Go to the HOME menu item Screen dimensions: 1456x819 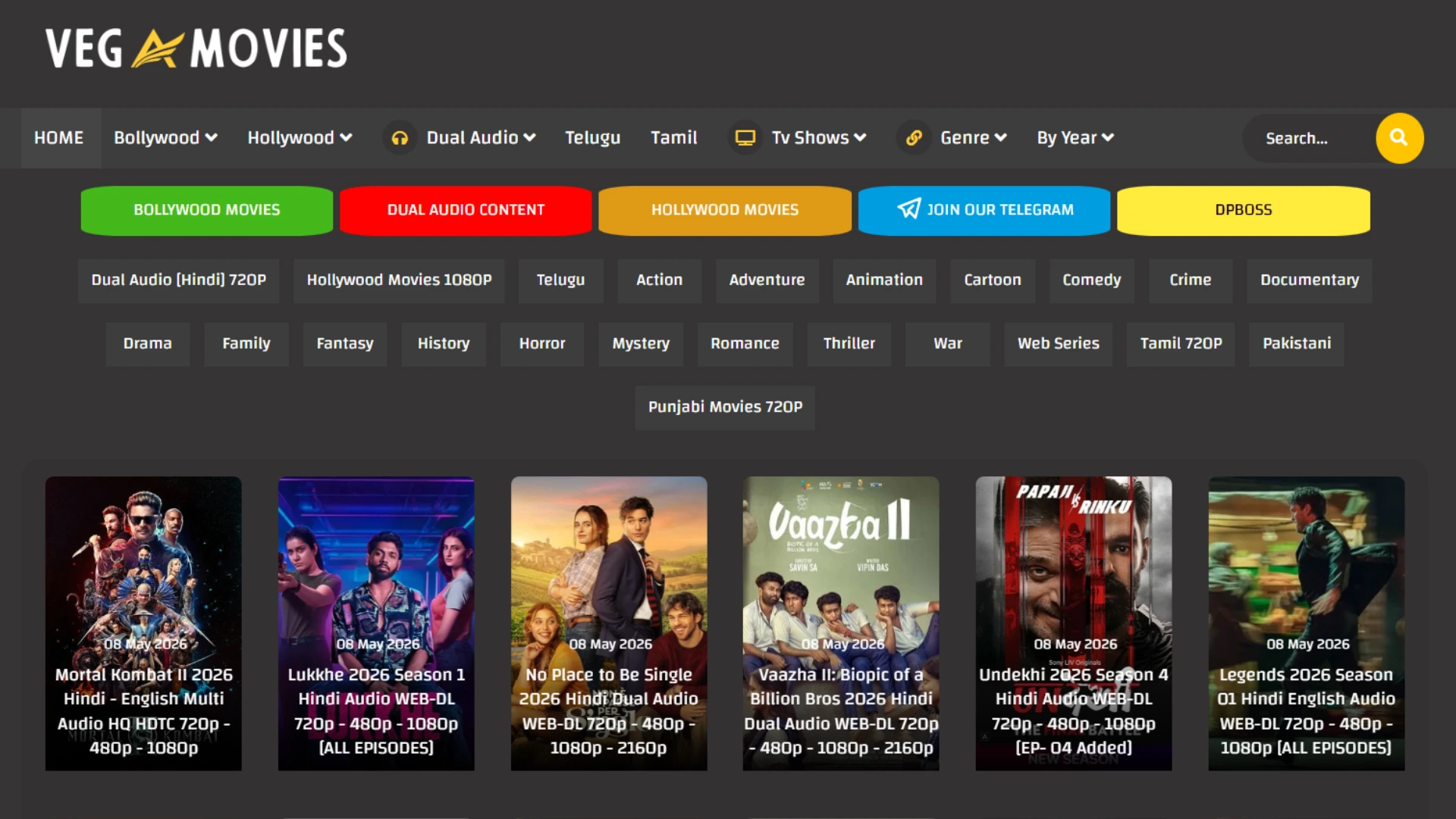click(x=59, y=138)
